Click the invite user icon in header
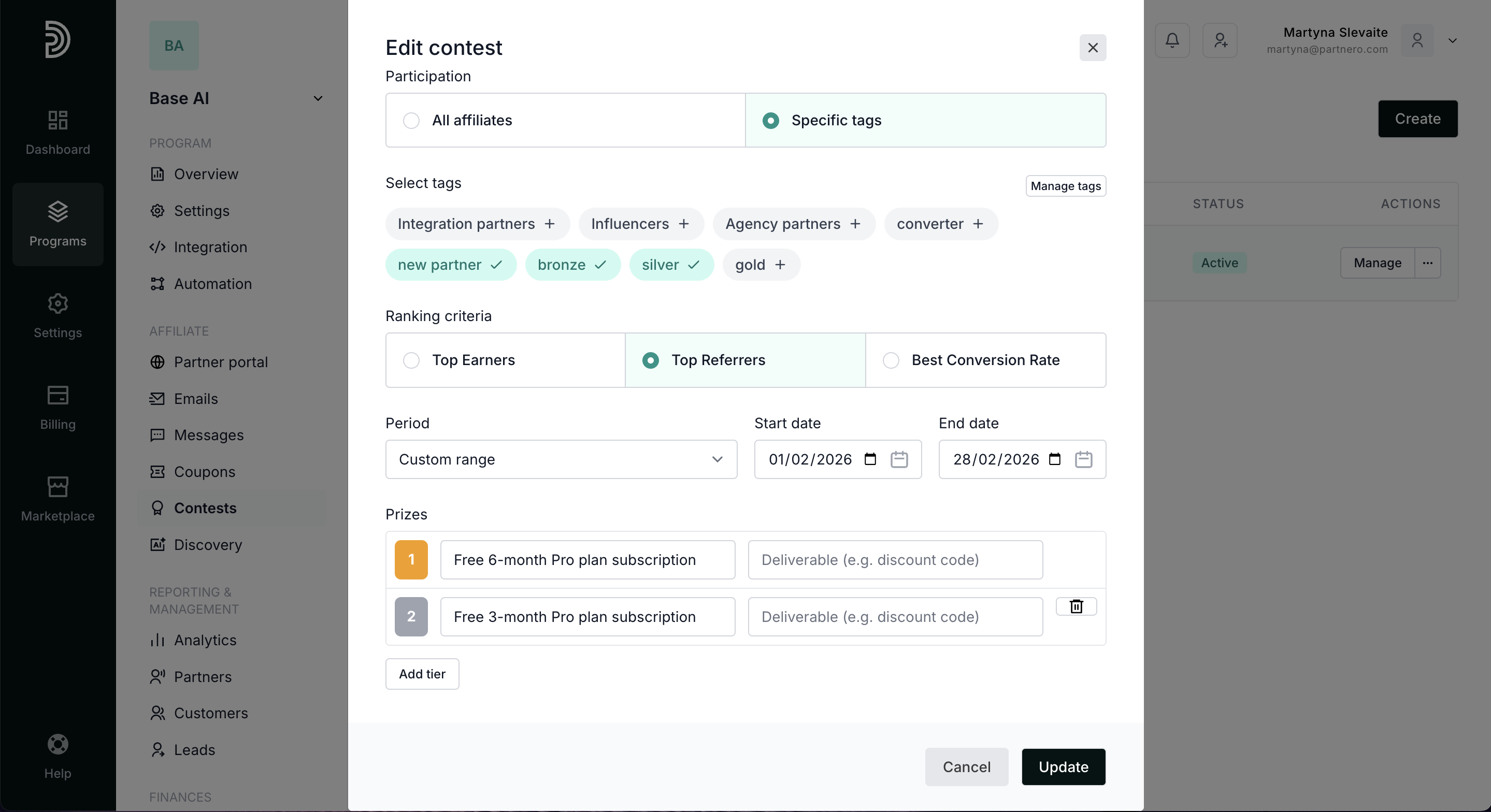The width and height of the screenshot is (1491, 812). [x=1220, y=40]
